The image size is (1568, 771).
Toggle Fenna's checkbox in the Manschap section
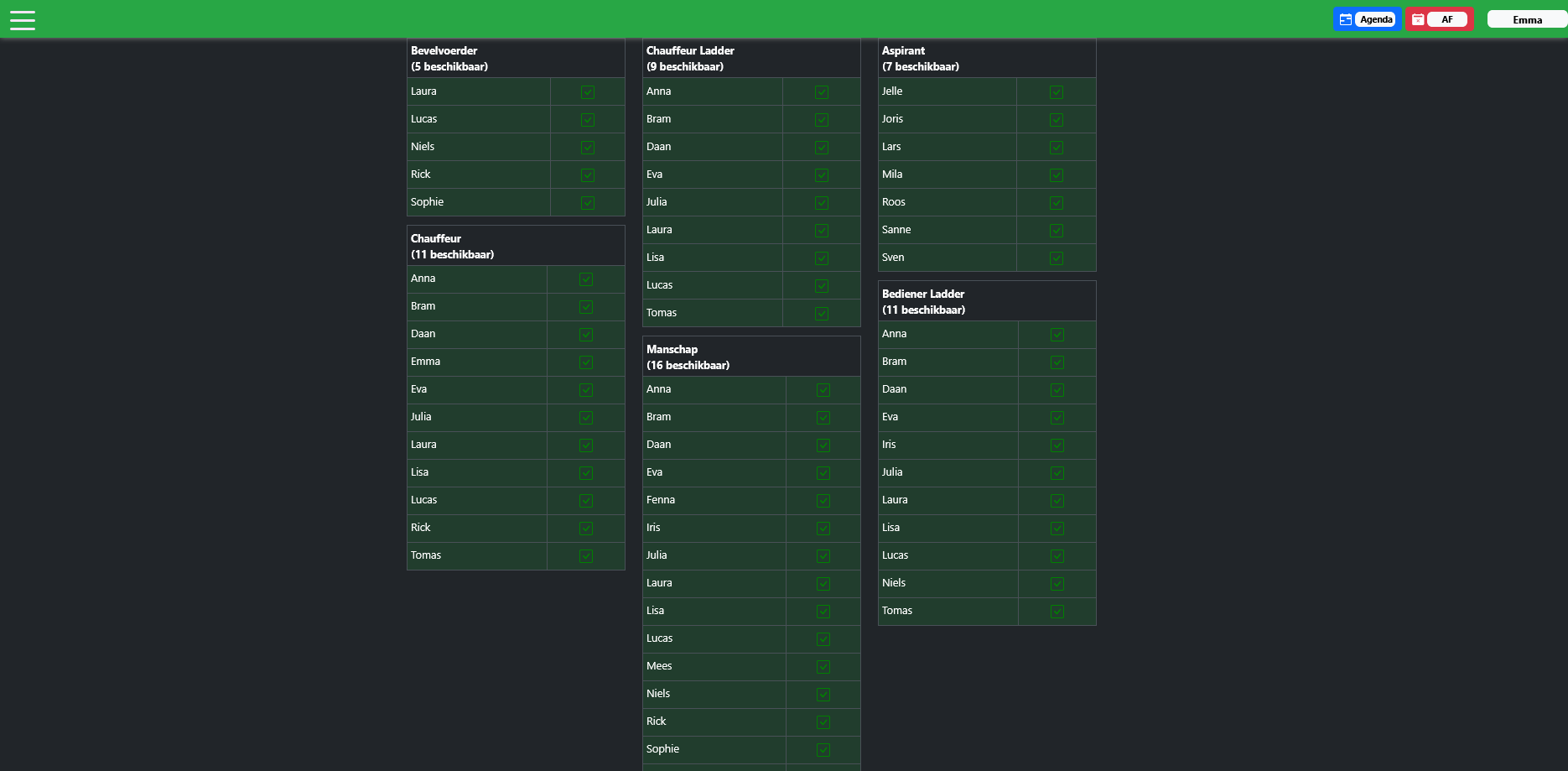coord(823,500)
